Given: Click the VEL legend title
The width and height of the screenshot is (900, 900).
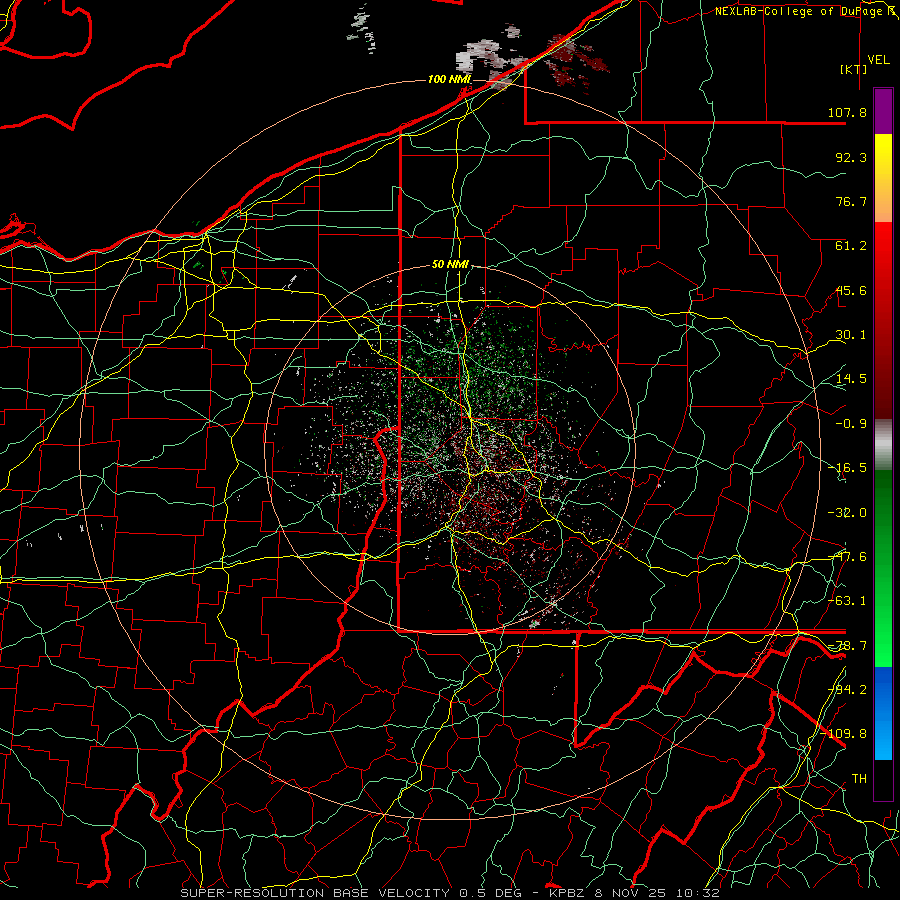Looking at the screenshot, I should pyautogui.click(x=878, y=60).
